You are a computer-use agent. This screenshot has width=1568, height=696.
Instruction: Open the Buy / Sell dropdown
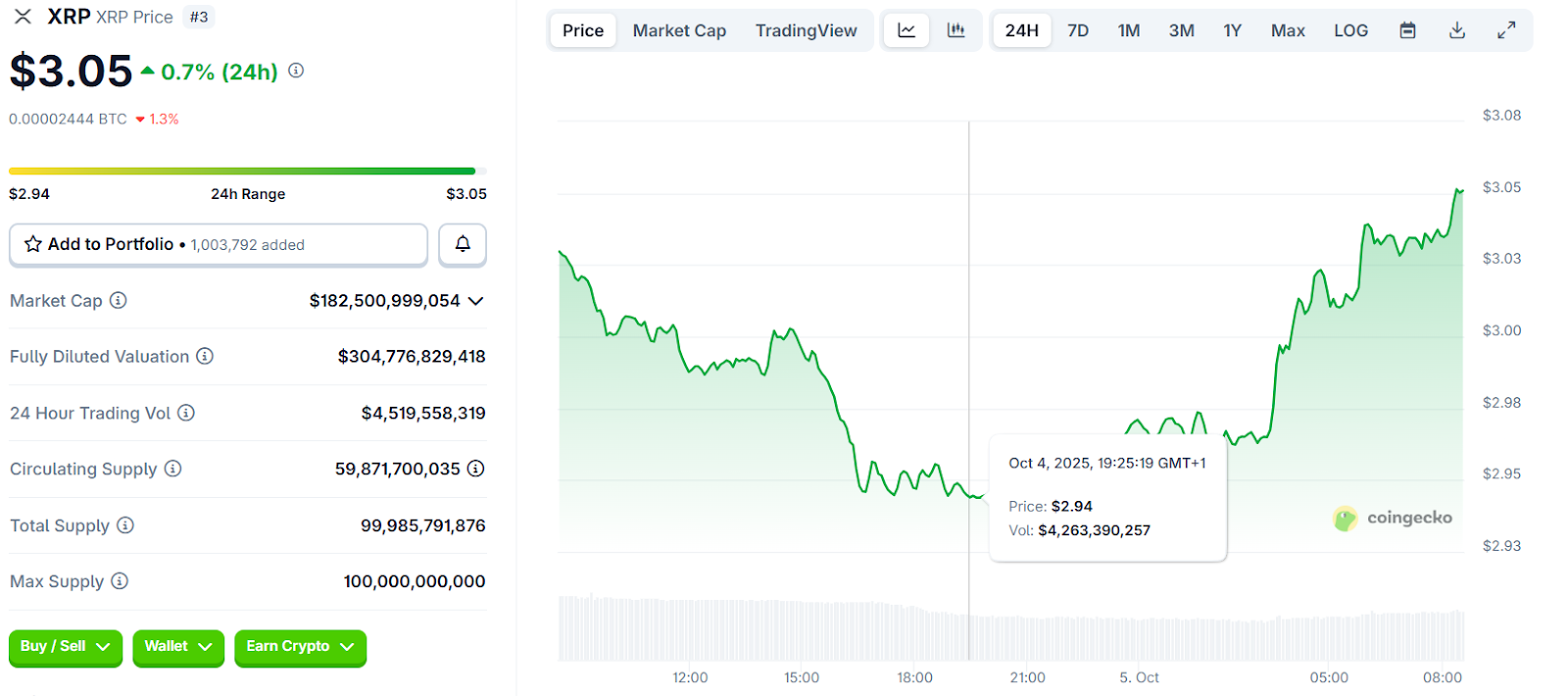click(x=65, y=647)
